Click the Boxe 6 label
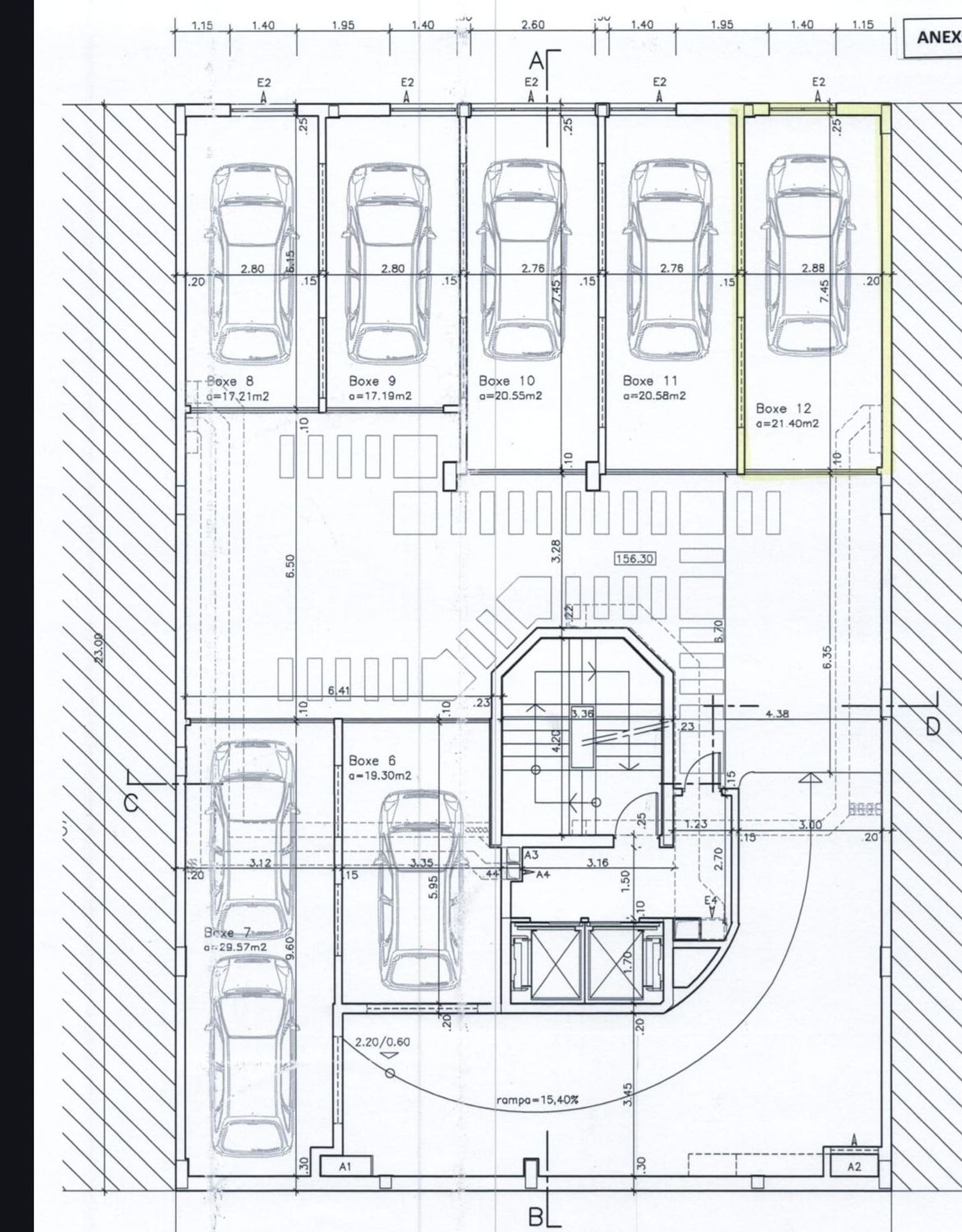962x1232 pixels. (x=372, y=761)
